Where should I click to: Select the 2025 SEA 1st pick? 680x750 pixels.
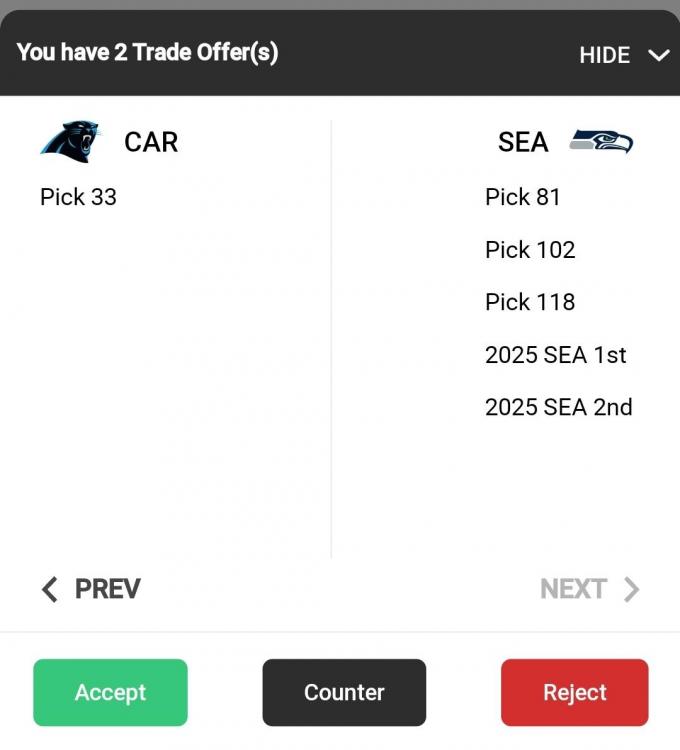point(556,355)
